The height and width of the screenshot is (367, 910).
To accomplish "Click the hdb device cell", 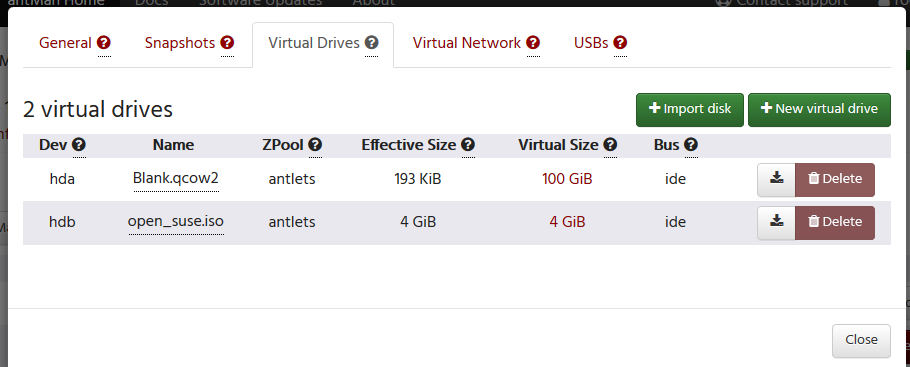I will (x=62, y=222).
